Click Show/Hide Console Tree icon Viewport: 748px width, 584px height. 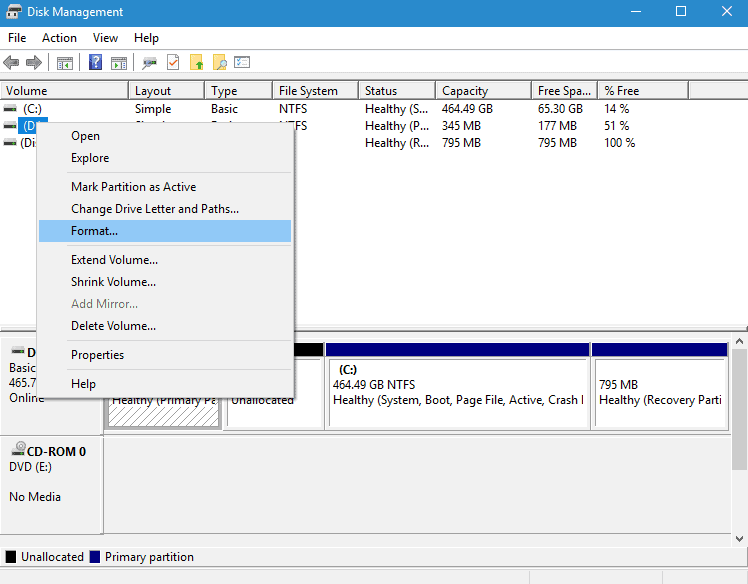tap(65, 63)
